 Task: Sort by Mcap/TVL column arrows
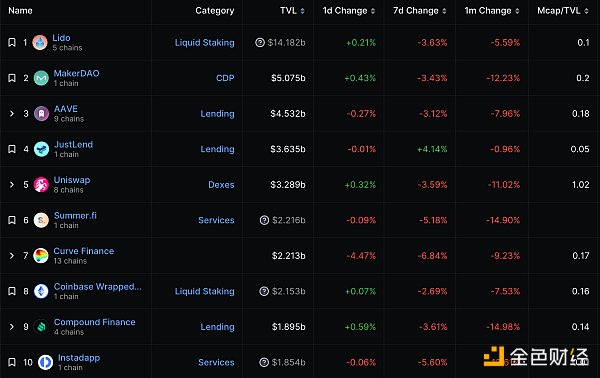(x=586, y=11)
